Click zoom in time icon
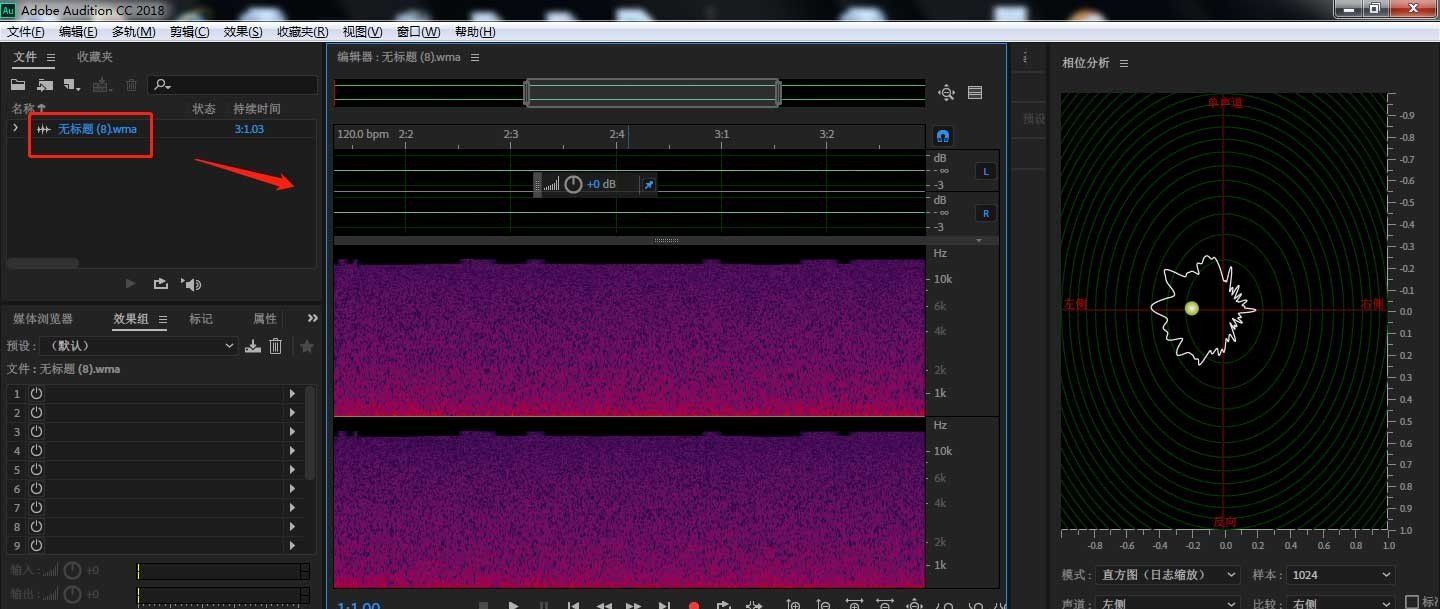The width and height of the screenshot is (1440, 609). pos(854,604)
